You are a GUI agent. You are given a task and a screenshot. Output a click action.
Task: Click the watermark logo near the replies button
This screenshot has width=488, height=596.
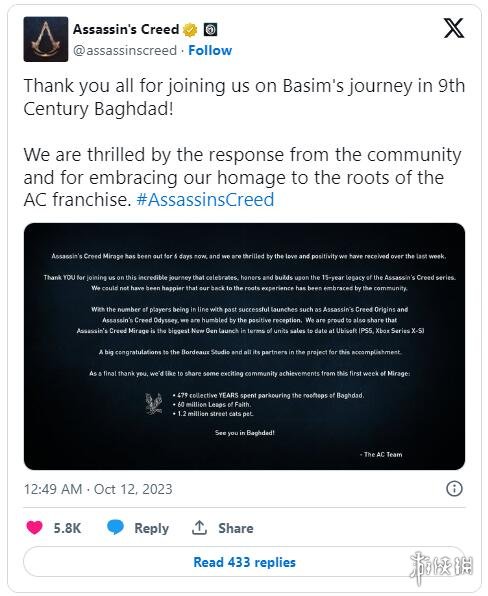(441, 567)
